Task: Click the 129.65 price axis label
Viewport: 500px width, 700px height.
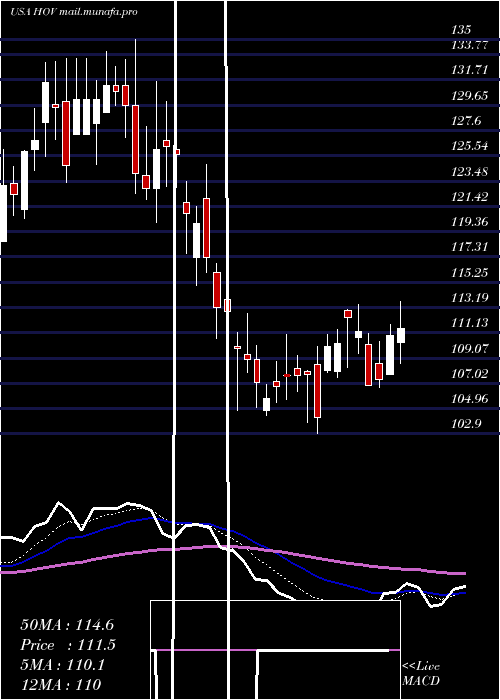Action: (x=470, y=96)
